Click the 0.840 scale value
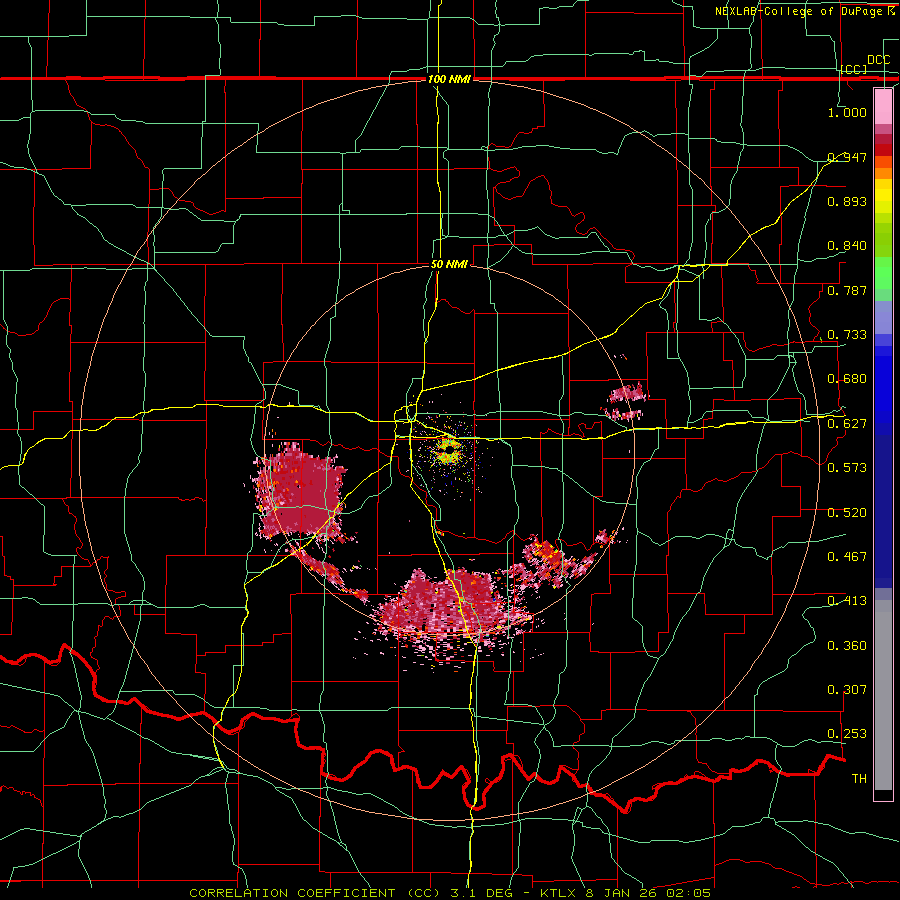Viewport: 900px width, 900px height. click(847, 246)
